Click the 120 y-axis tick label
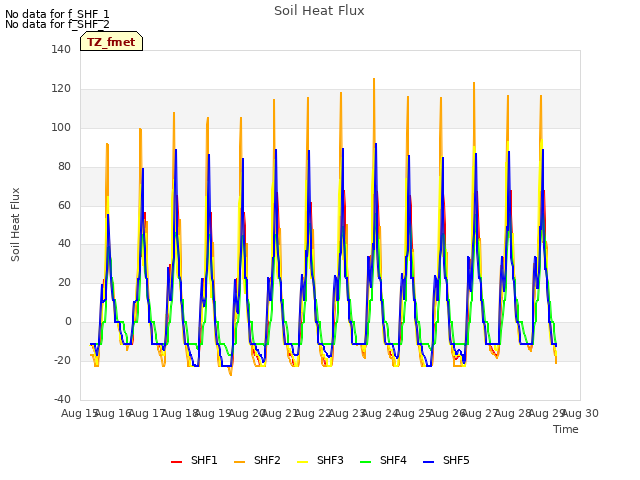 (x=61, y=89)
